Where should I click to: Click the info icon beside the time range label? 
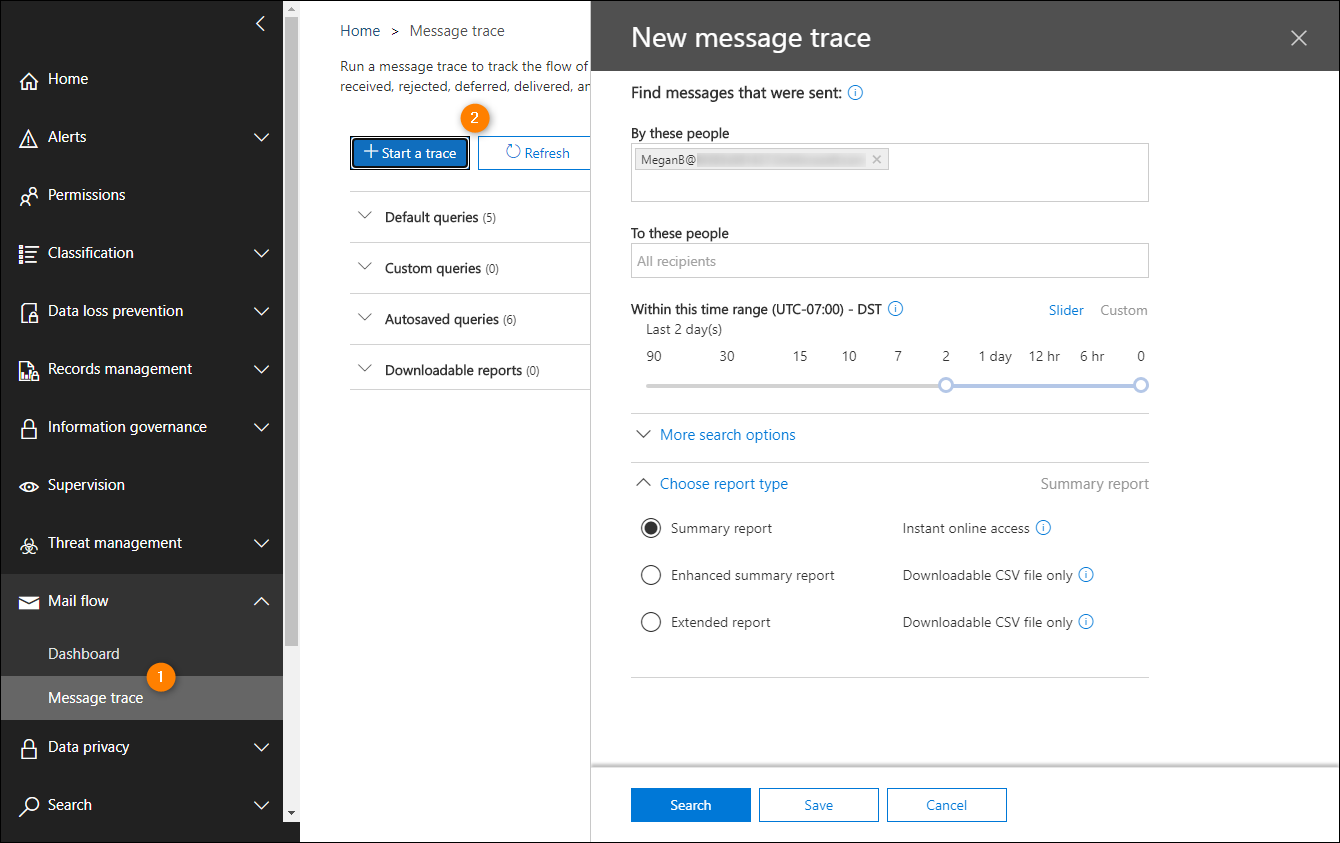click(x=895, y=308)
